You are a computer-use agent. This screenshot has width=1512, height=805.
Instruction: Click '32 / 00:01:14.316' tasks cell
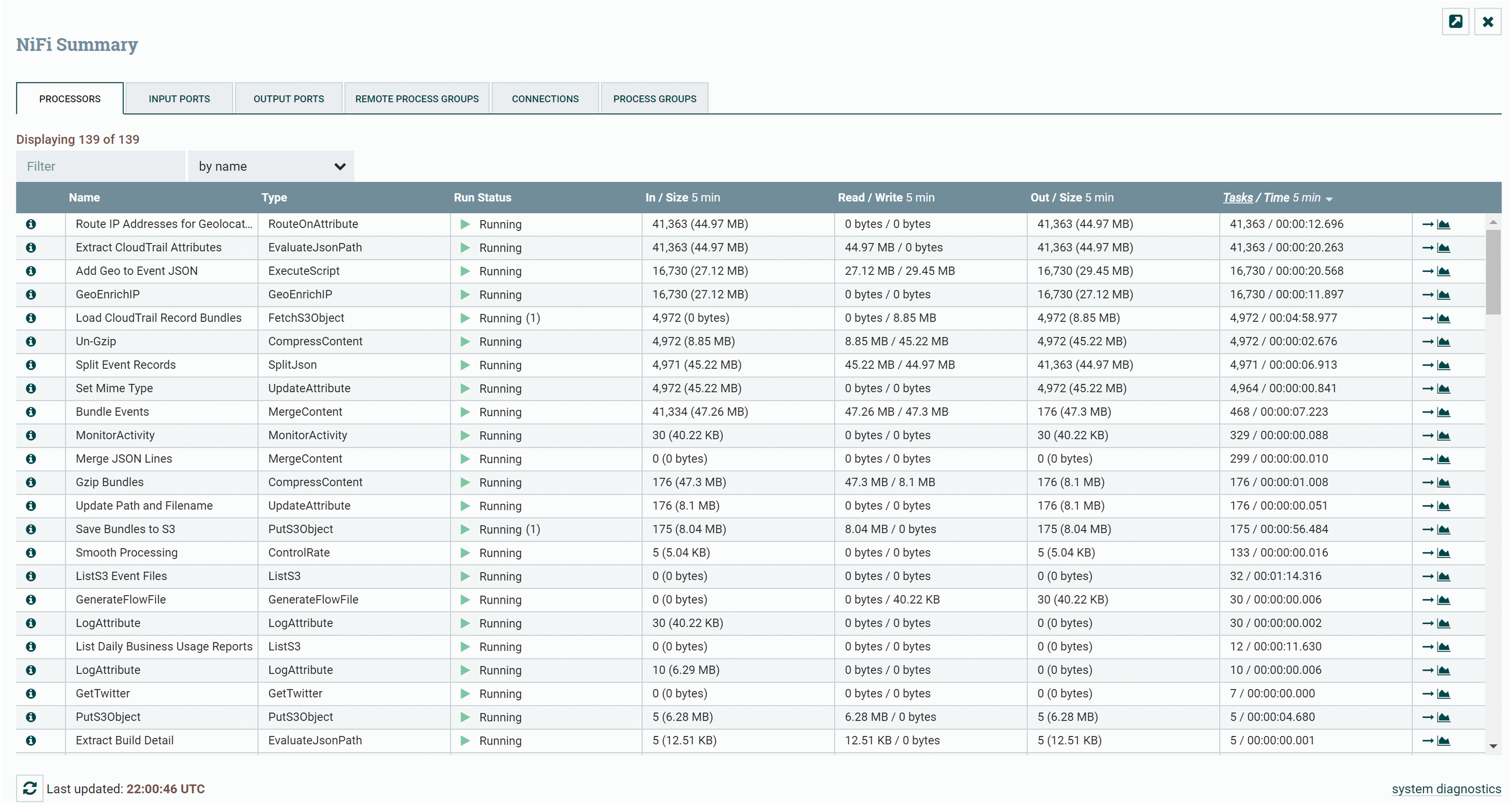click(x=1276, y=576)
